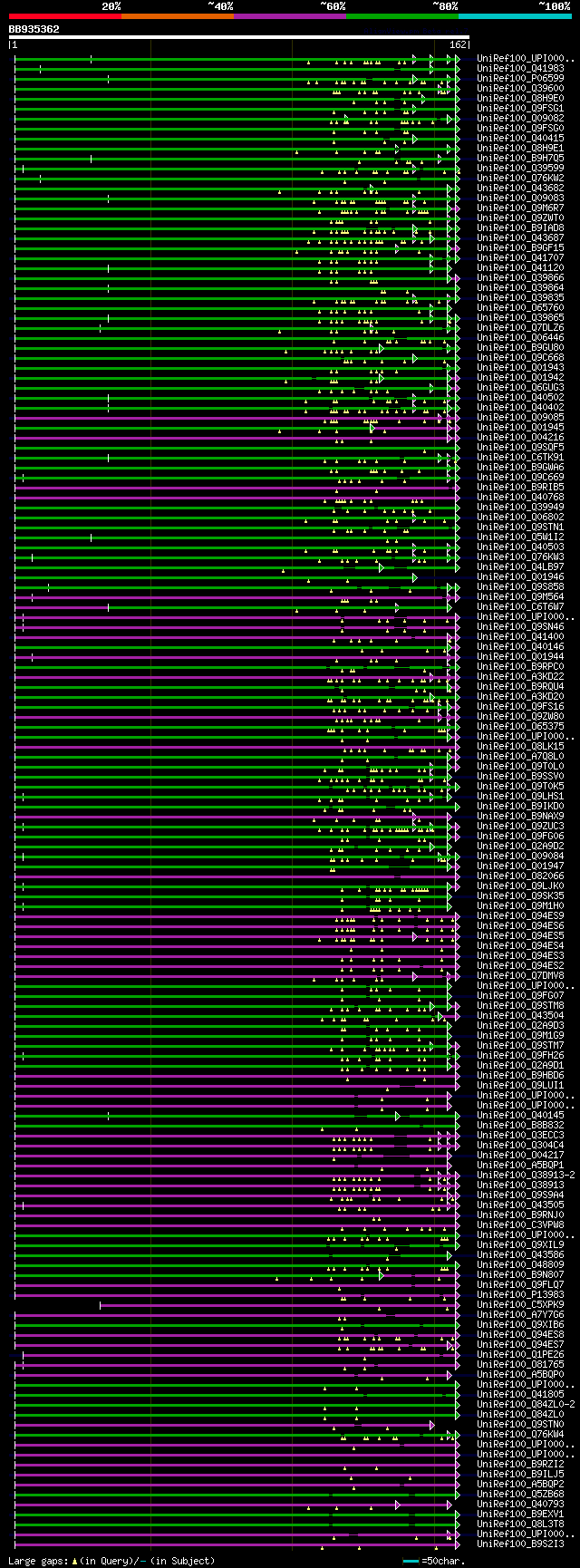Select the UniRef100_B9H7Q5 label
This screenshot has height=1568, width=580.
click(x=520, y=158)
